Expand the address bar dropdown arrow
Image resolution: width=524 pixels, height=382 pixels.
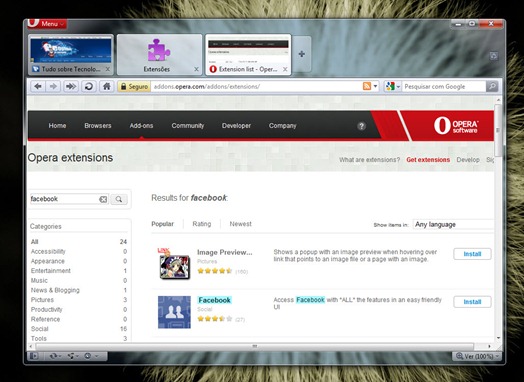[375, 87]
